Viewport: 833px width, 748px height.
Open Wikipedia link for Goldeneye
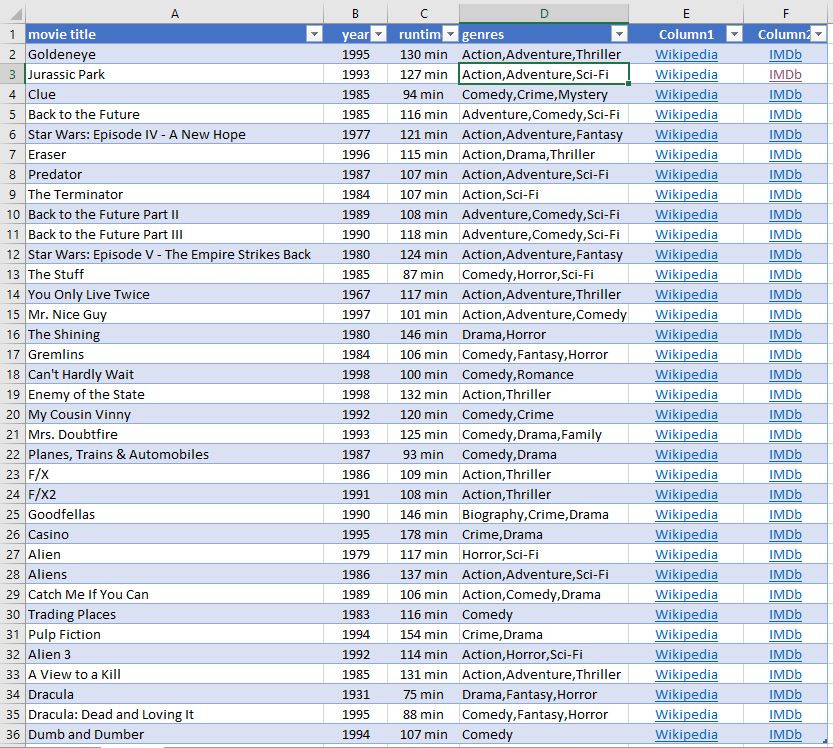pos(686,55)
